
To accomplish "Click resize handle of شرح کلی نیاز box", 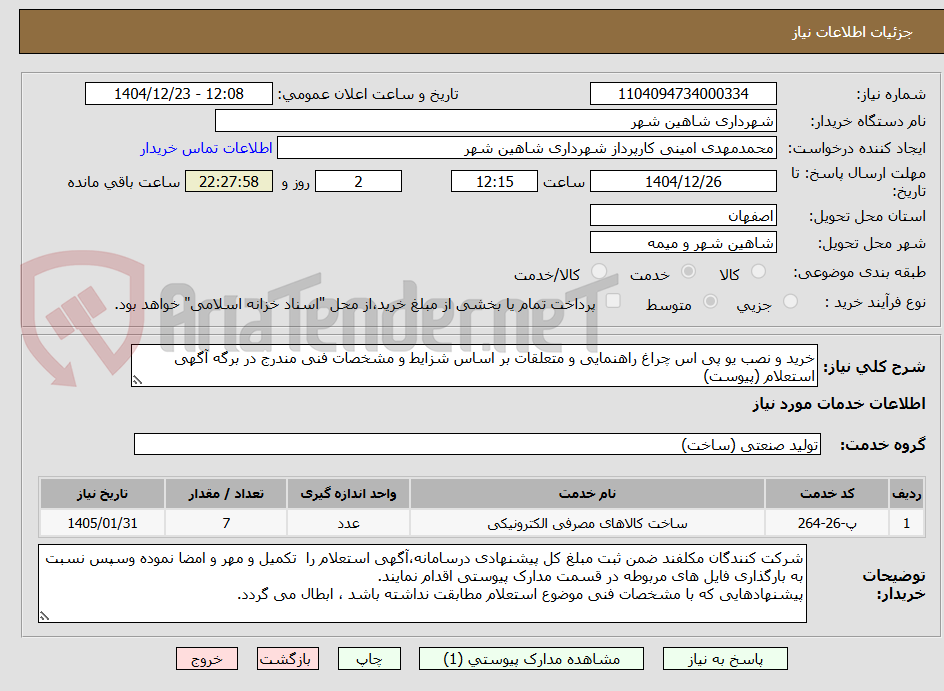I will coord(137,380).
